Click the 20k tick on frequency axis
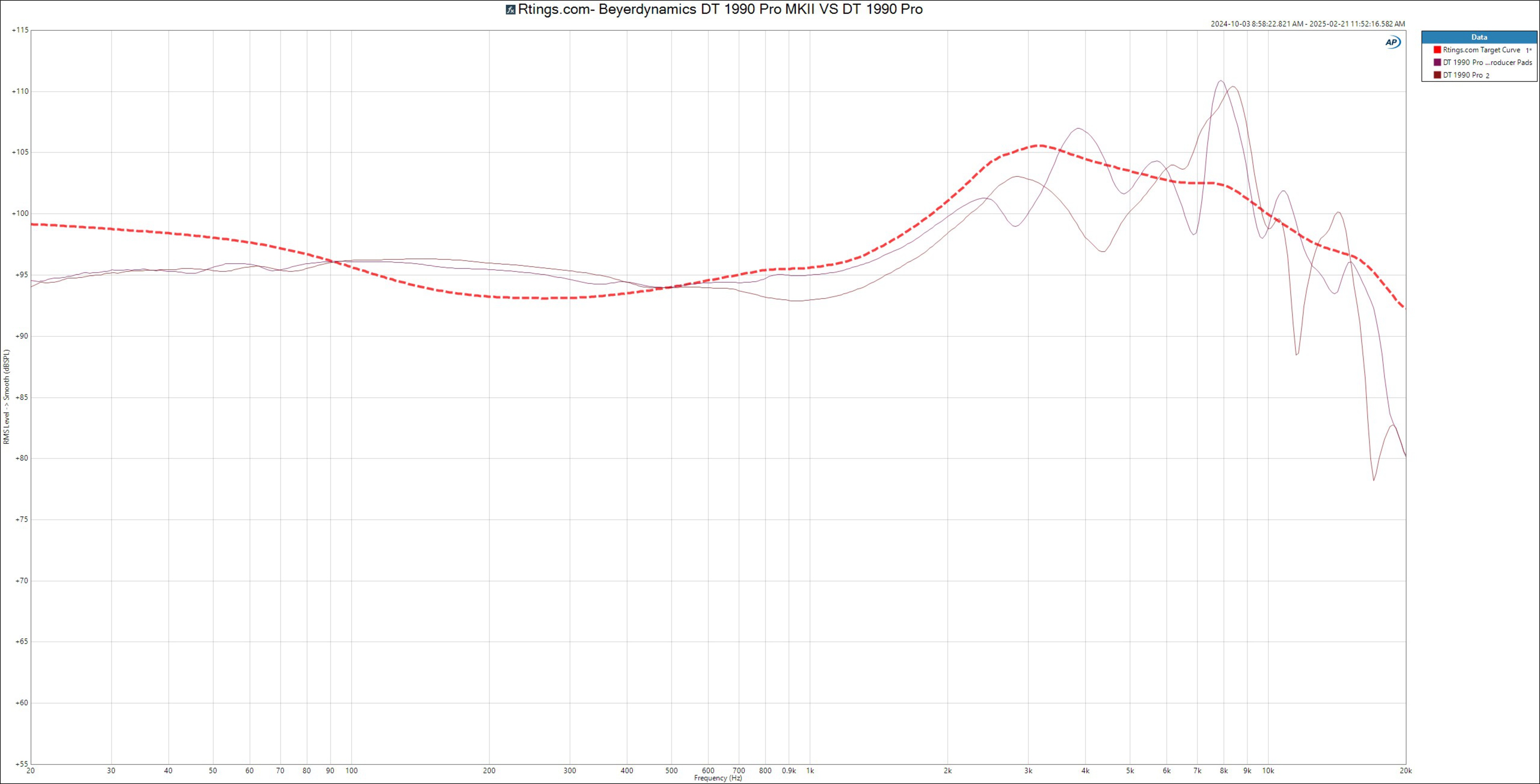Viewport: 1540px width, 784px height. [x=1406, y=771]
